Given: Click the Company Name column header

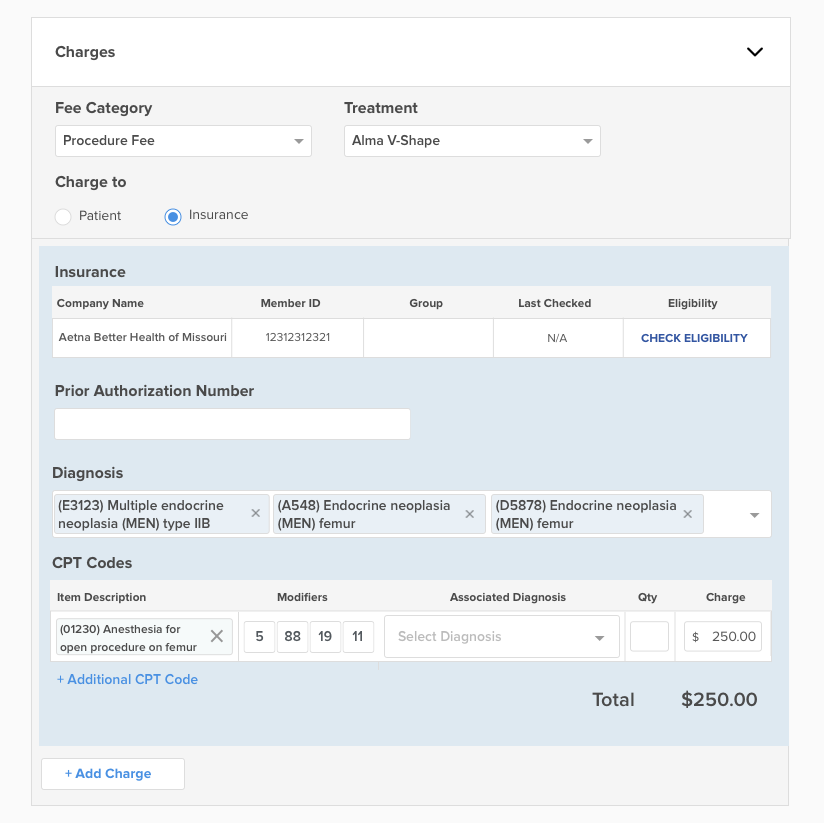Looking at the screenshot, I should (100, 303).
